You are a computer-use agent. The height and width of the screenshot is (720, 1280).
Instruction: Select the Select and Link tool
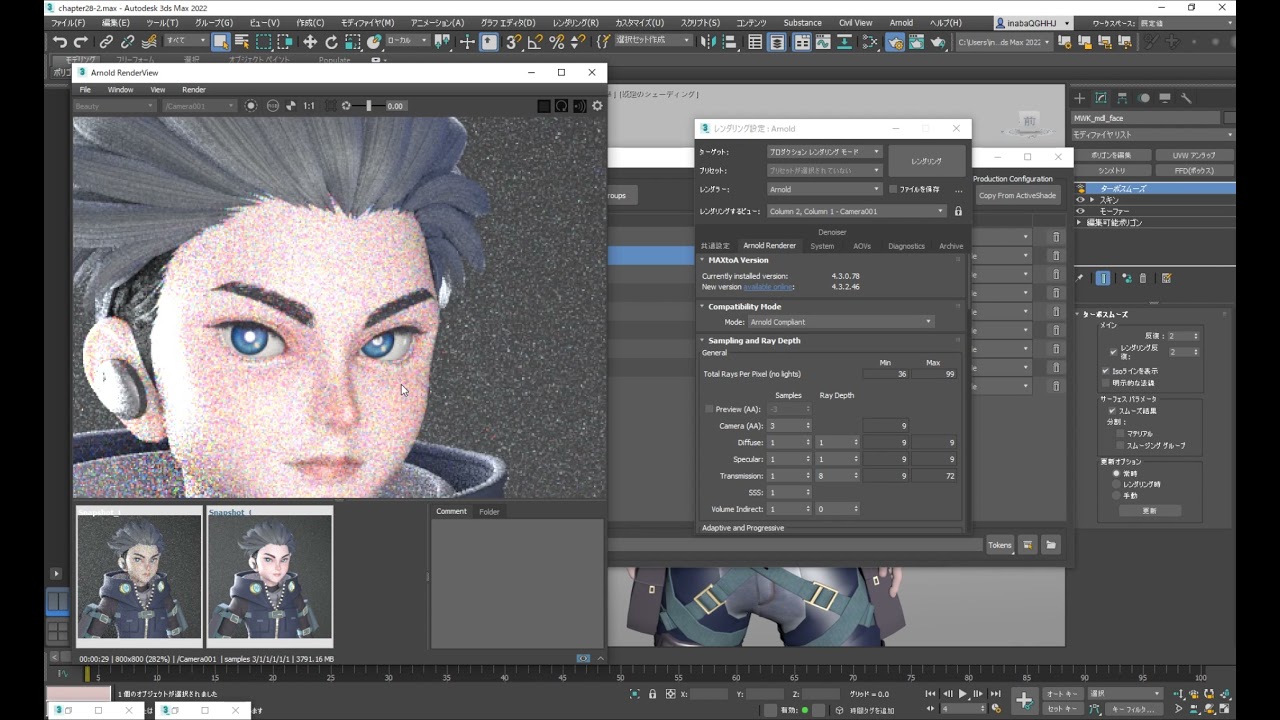[106, 42]
